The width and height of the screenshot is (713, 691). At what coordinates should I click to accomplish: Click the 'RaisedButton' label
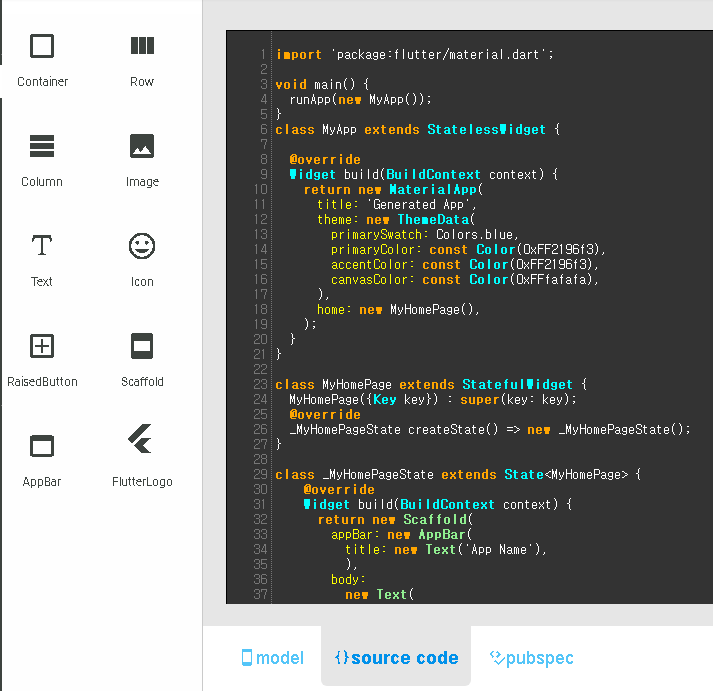point(42,382)
